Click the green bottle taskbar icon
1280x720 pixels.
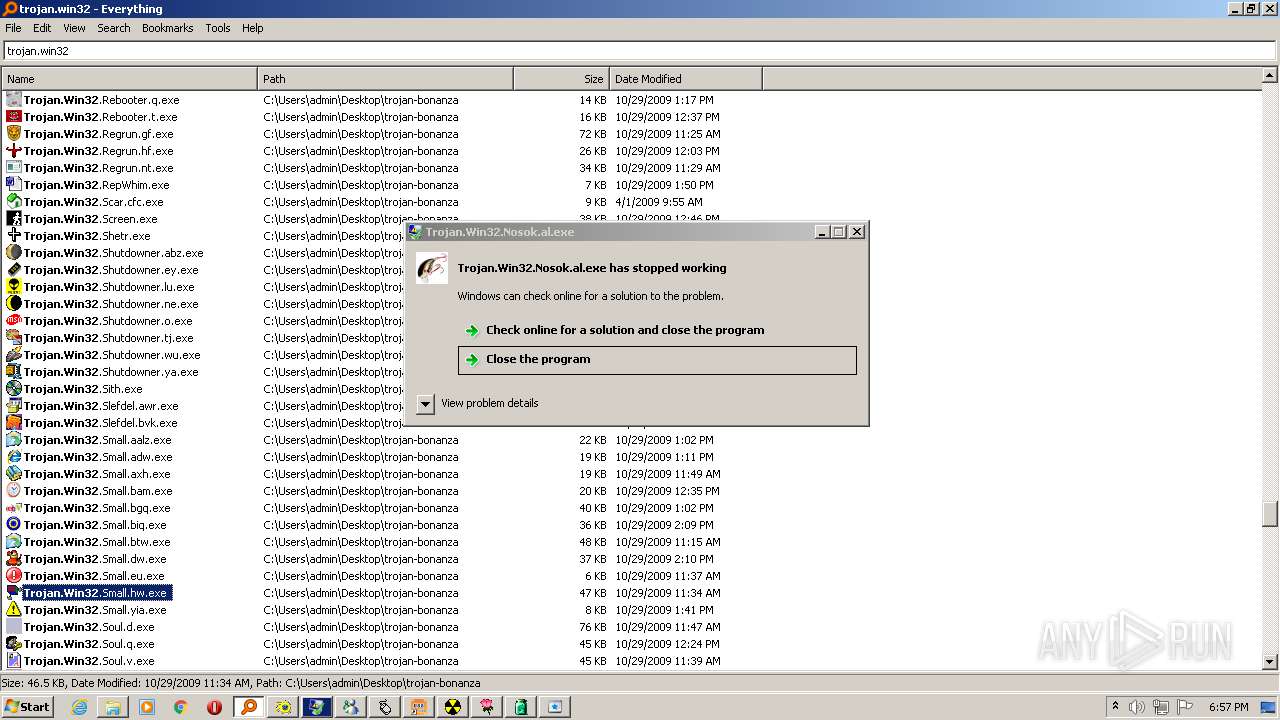pyautogui.click(x=521, y=707)
